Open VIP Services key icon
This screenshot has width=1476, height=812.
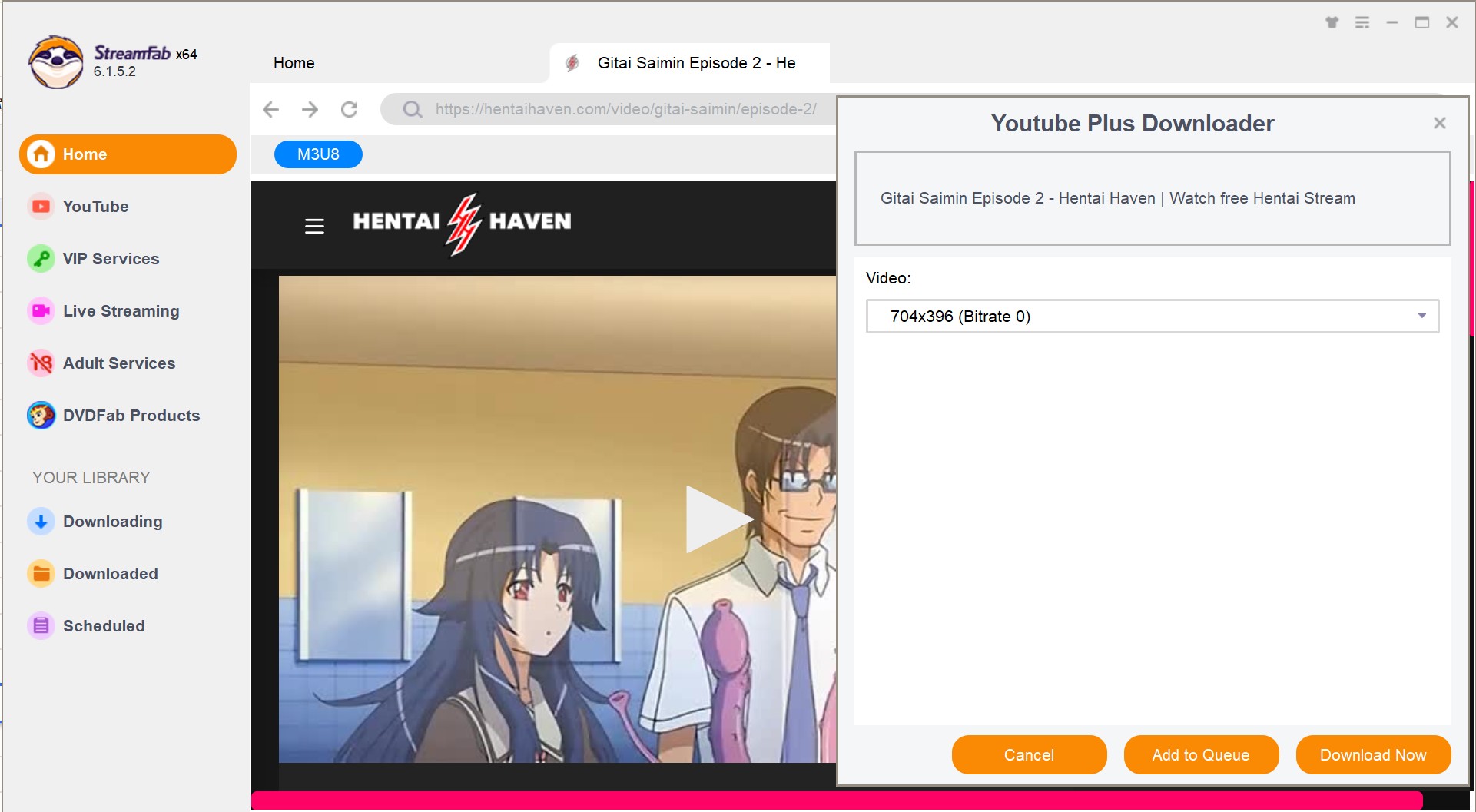[x=41, y=259]
